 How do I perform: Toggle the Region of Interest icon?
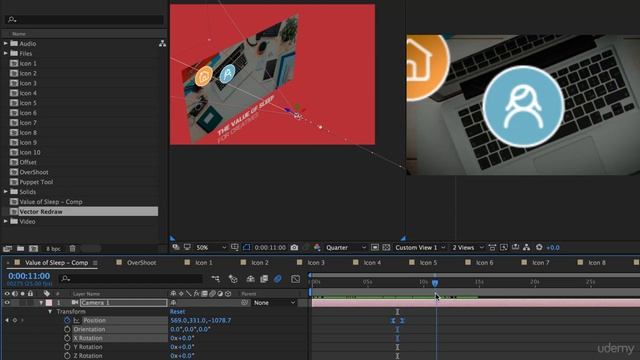(375, 247)
